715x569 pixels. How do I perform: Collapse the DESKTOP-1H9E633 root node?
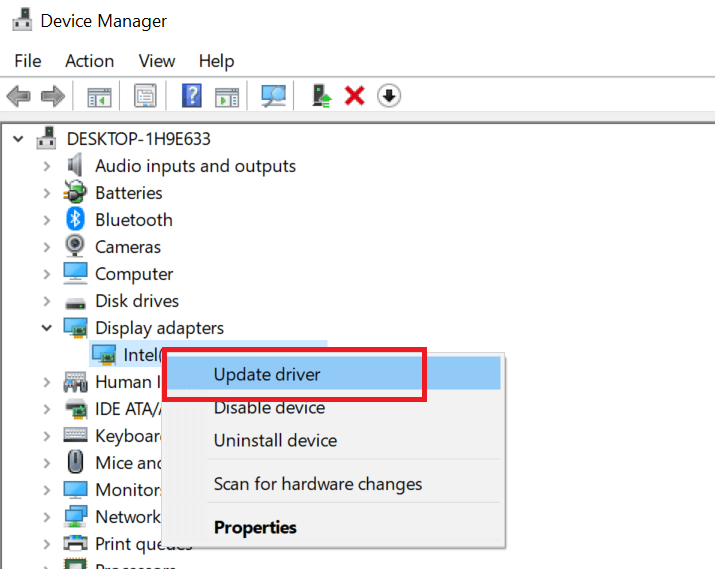18,139
